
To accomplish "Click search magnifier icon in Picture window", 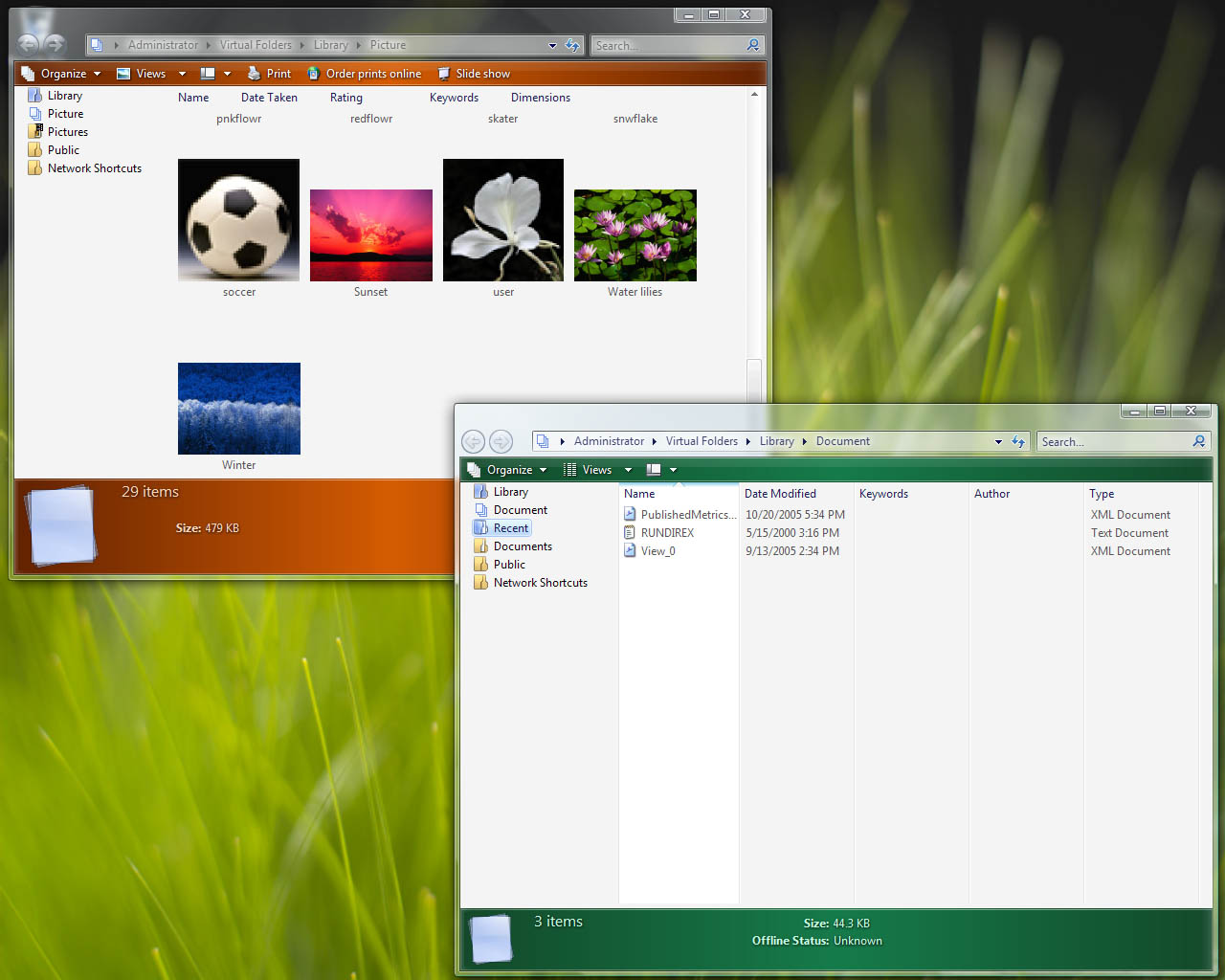I will 753,45.
